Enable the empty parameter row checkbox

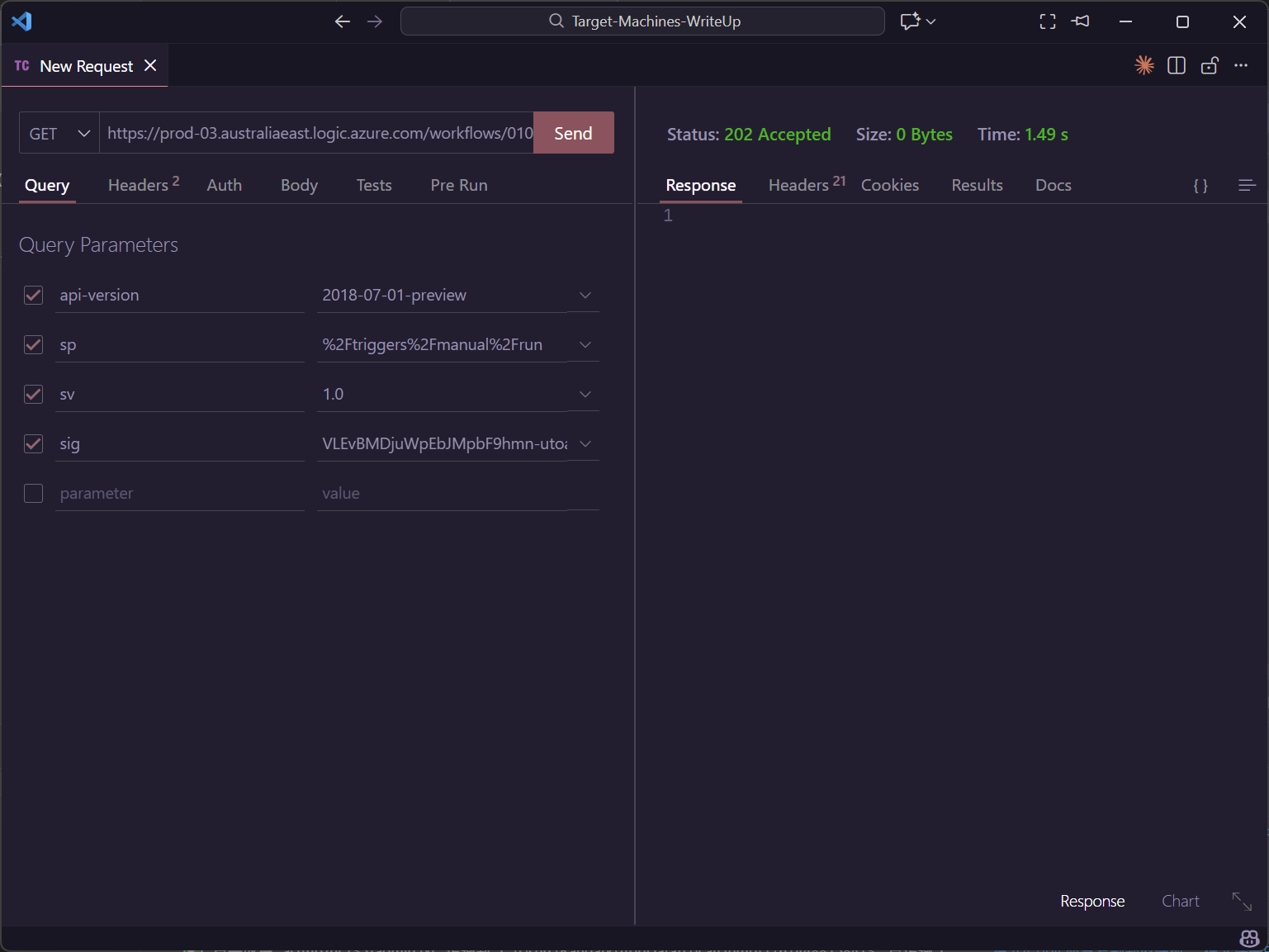pos(33,494)
